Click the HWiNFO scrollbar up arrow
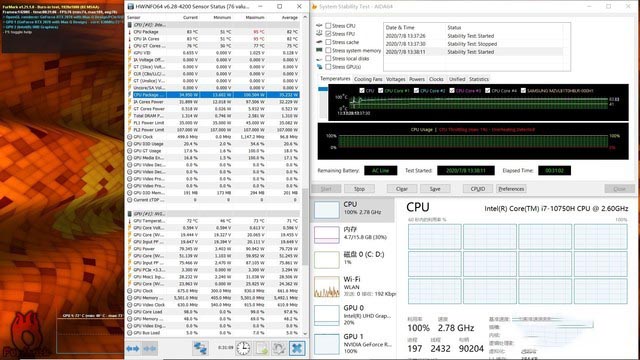640x360 pixels. coord(305,18)
